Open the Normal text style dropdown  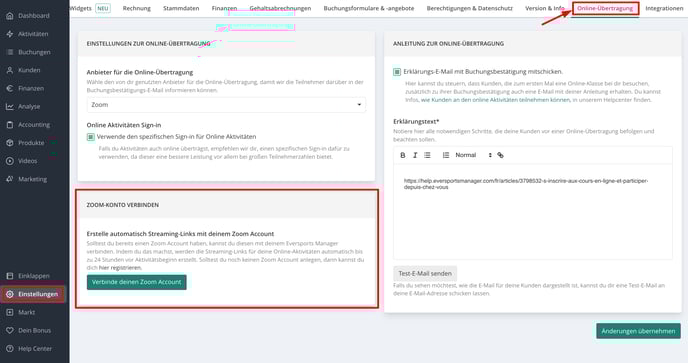(473, 155)
